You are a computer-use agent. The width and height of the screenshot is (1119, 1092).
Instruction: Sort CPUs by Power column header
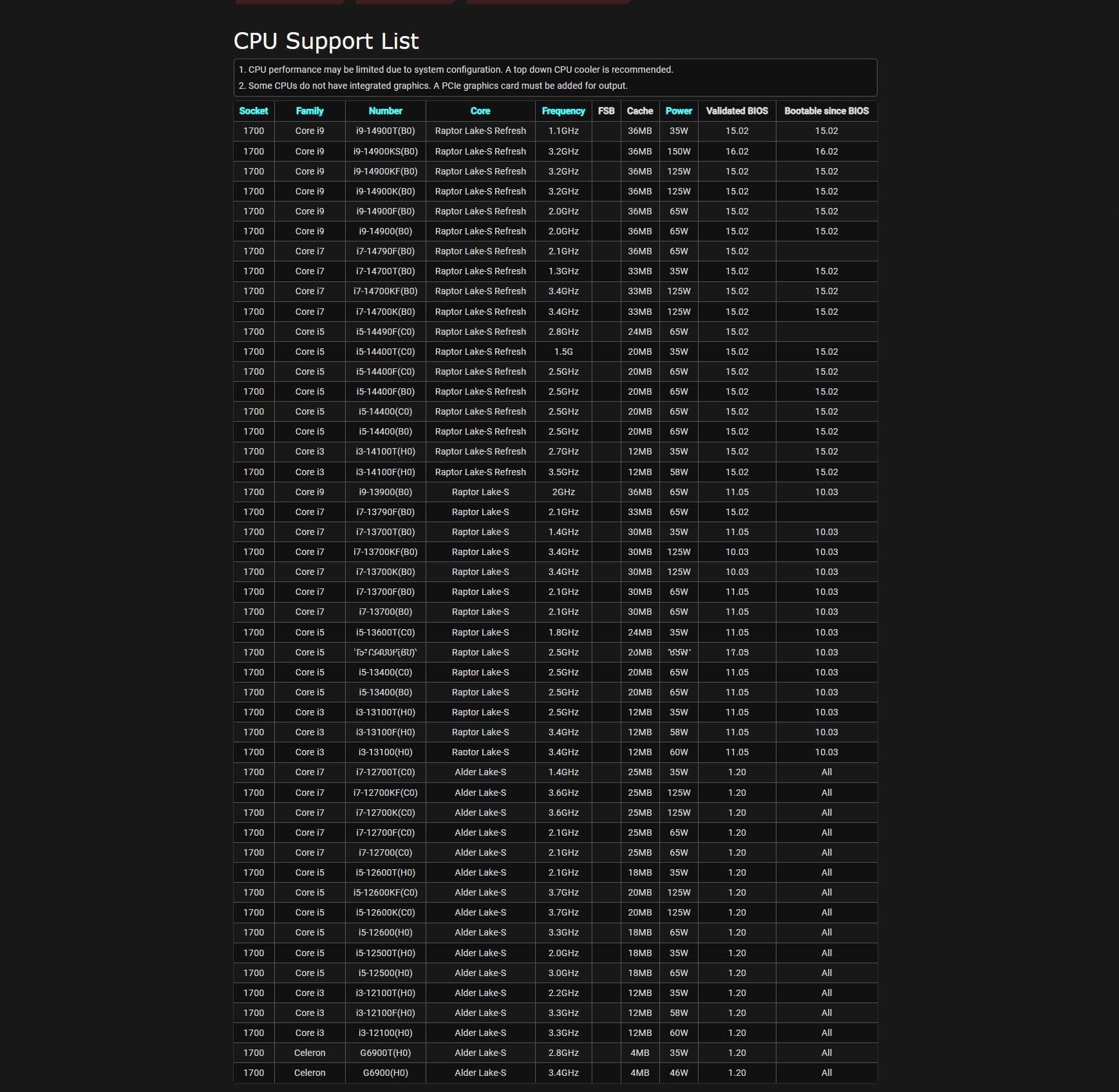click(679, 111)
